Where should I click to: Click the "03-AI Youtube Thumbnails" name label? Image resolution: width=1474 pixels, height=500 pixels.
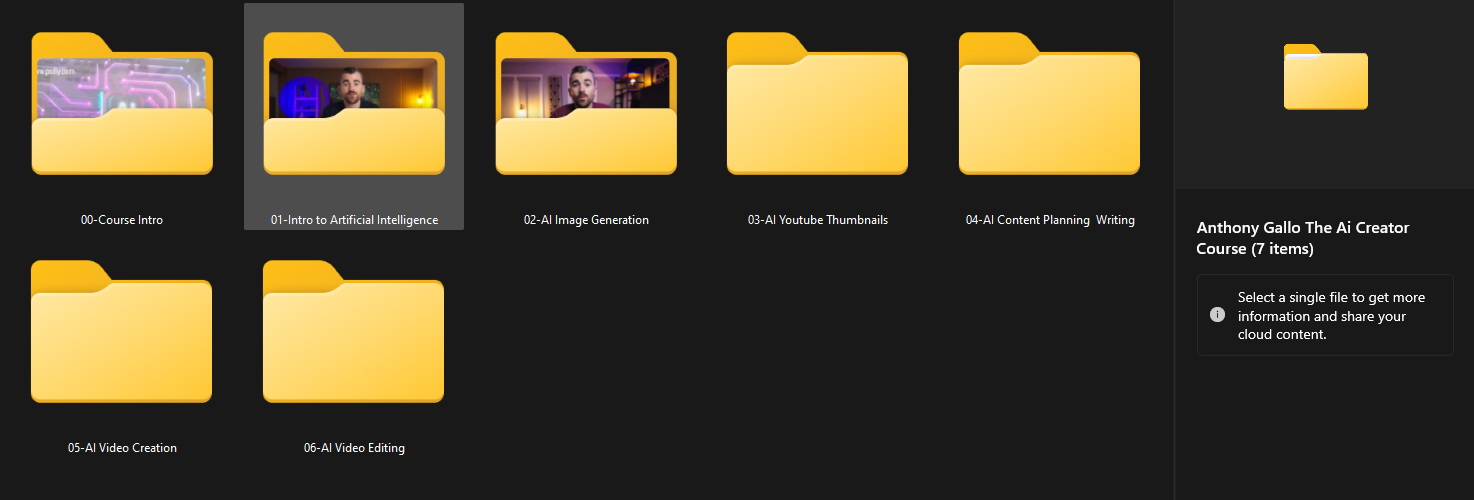817,220
